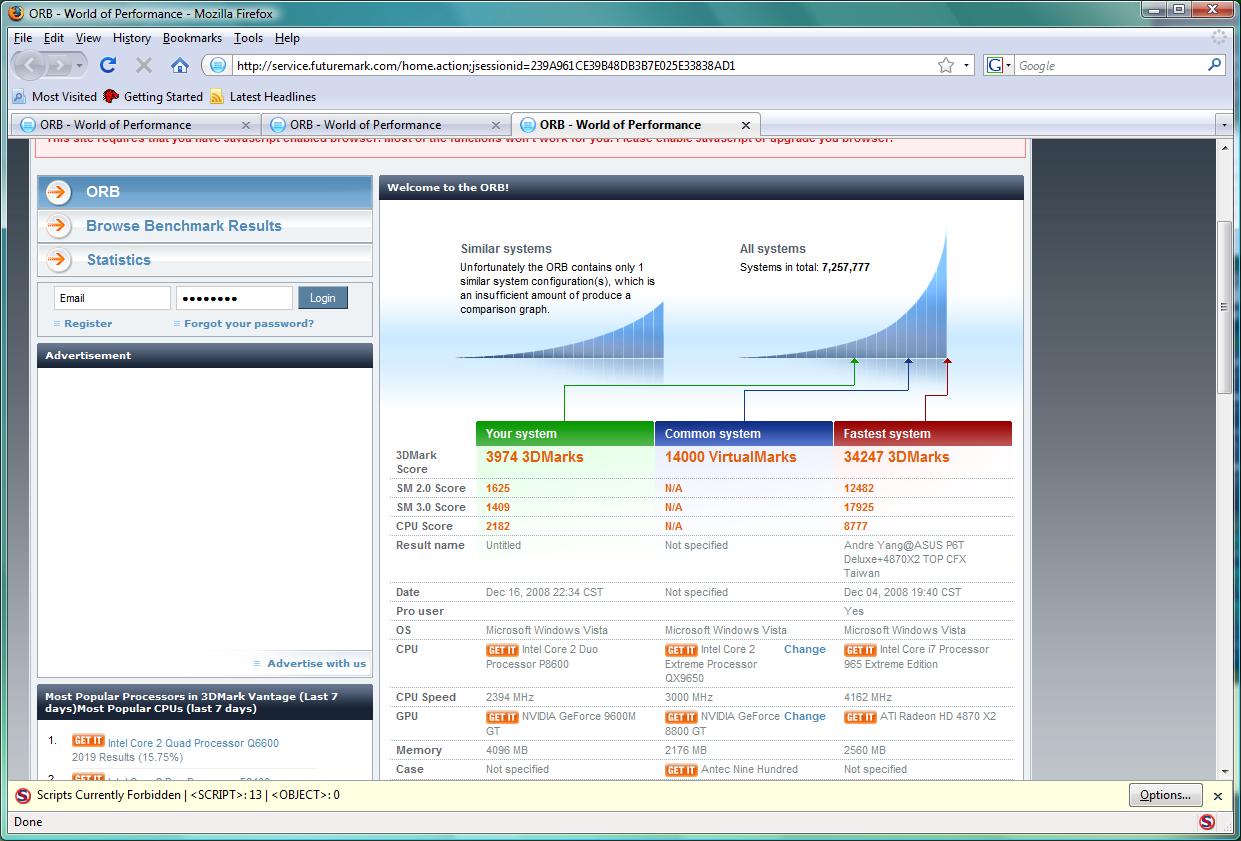
Task: Switch to the first ORB tab
Action: (136, 125)
